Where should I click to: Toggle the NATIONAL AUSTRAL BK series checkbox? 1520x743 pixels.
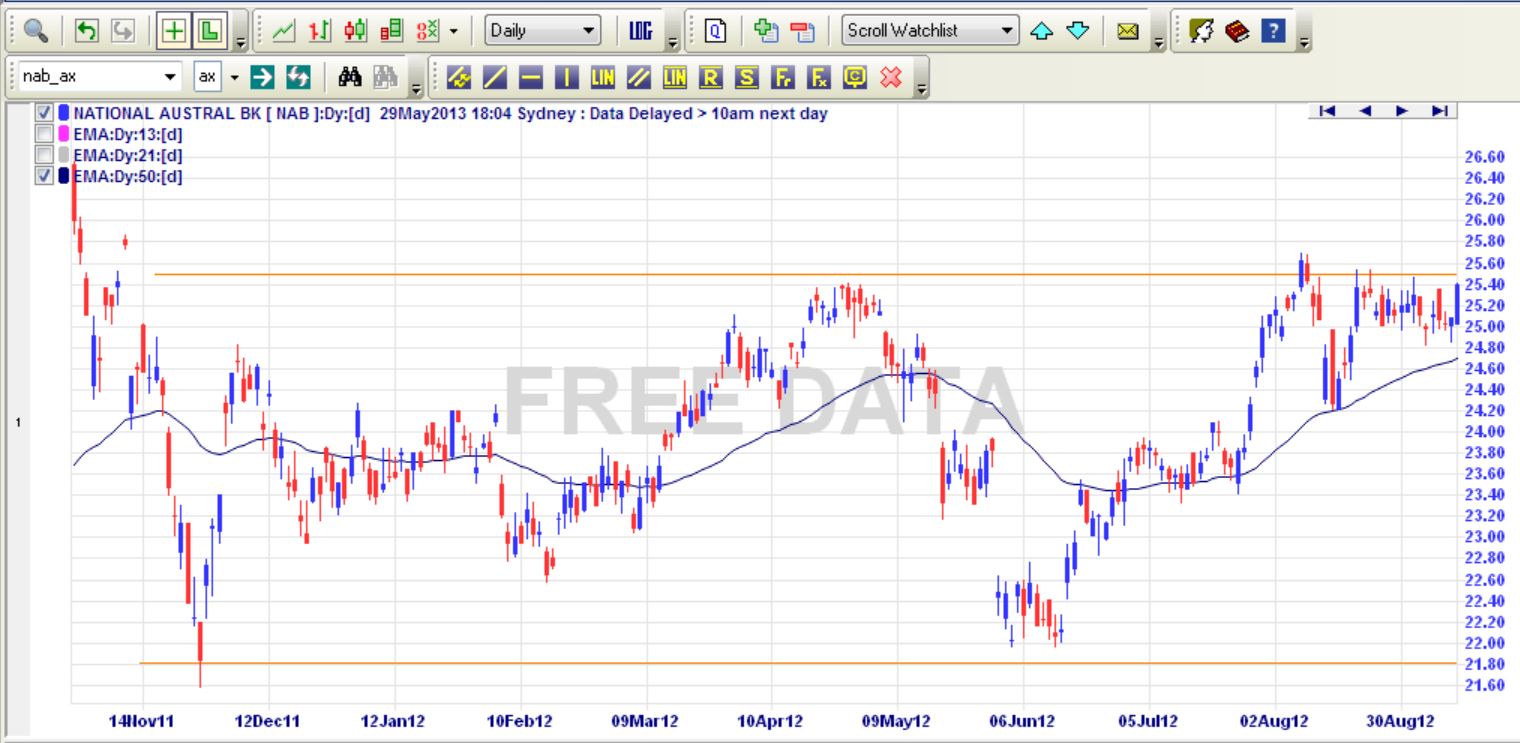(44, 113)
